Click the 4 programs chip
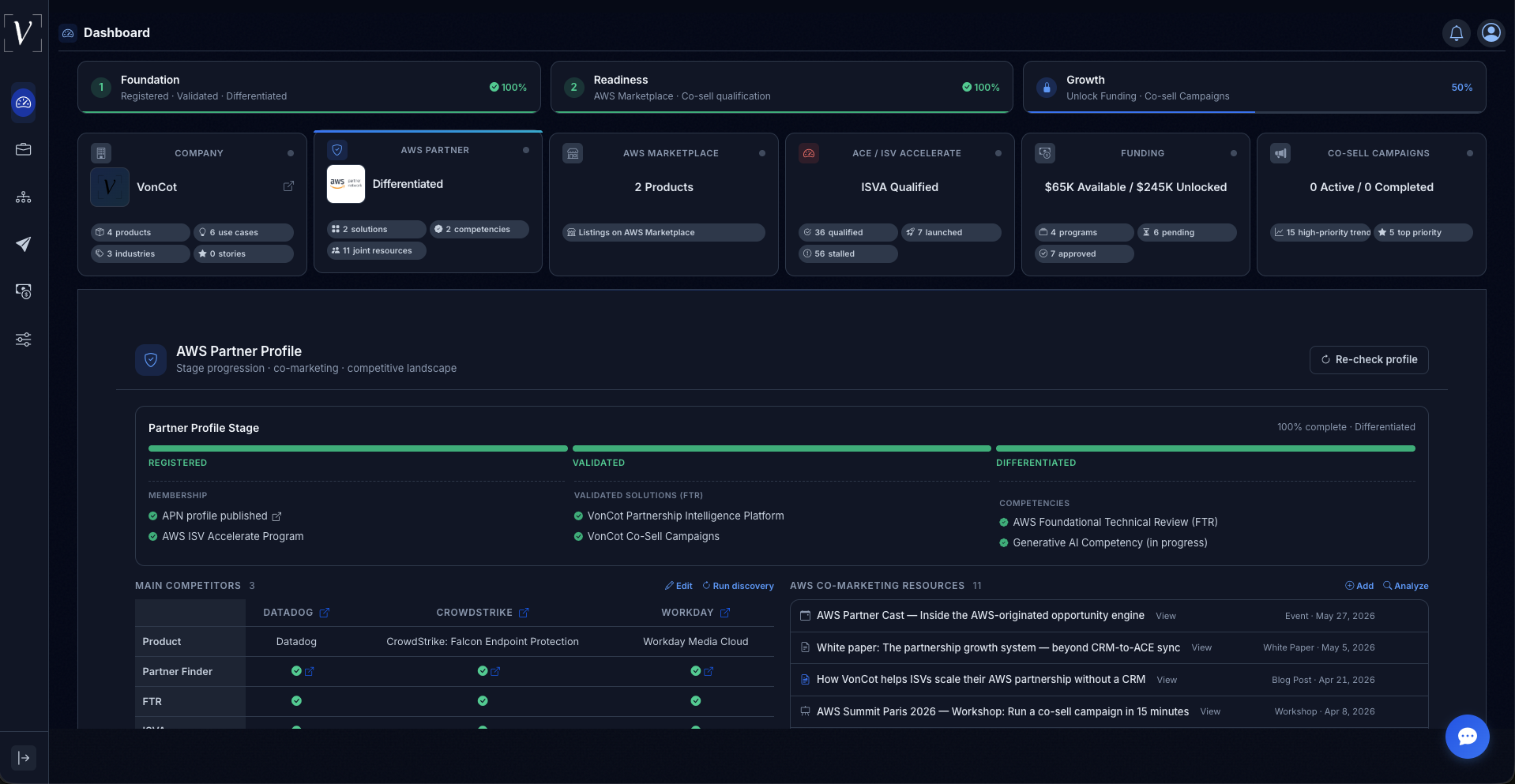 tap(1084, 232)
